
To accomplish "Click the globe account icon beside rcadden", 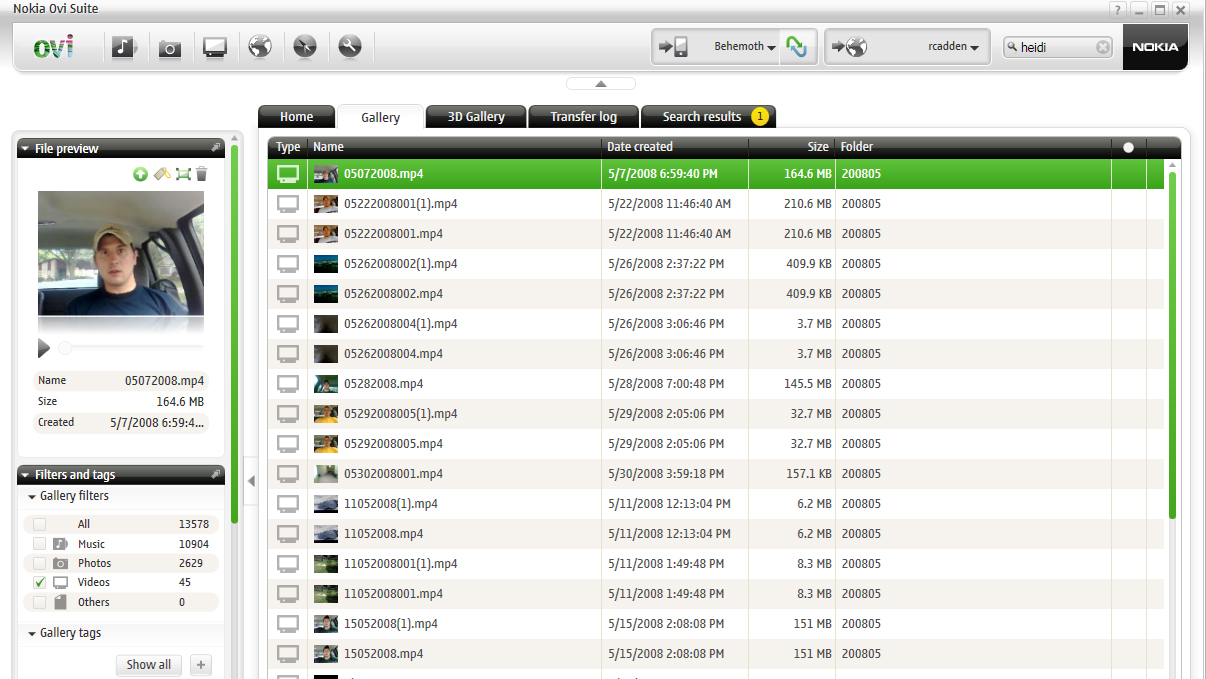I will coord(850,47).
